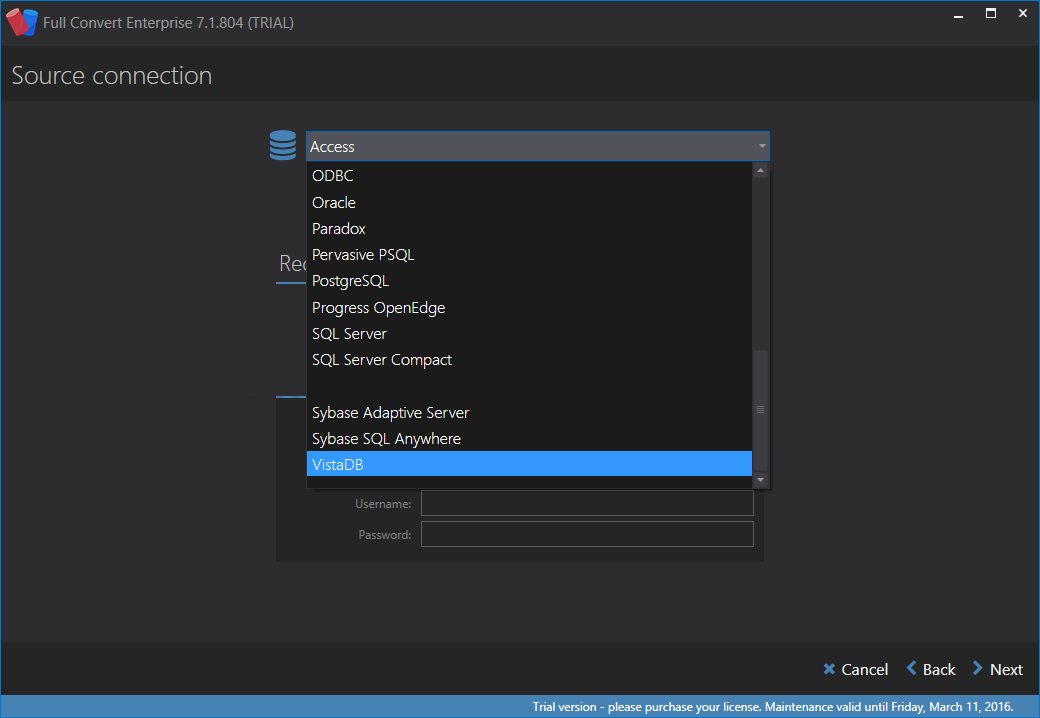Click the Back chevron arrow icon
The height and width of the screenshot is (718, 1040).
tap(911, 668)
